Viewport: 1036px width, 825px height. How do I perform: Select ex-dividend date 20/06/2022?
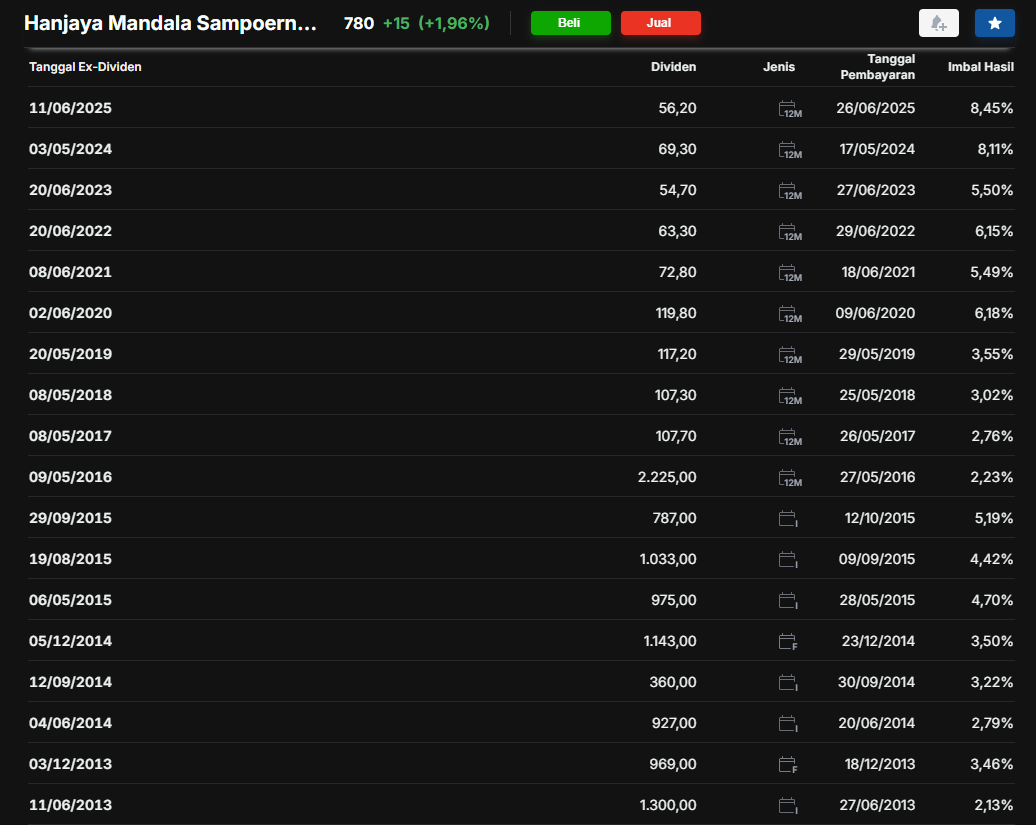click(x=71, y=231)
